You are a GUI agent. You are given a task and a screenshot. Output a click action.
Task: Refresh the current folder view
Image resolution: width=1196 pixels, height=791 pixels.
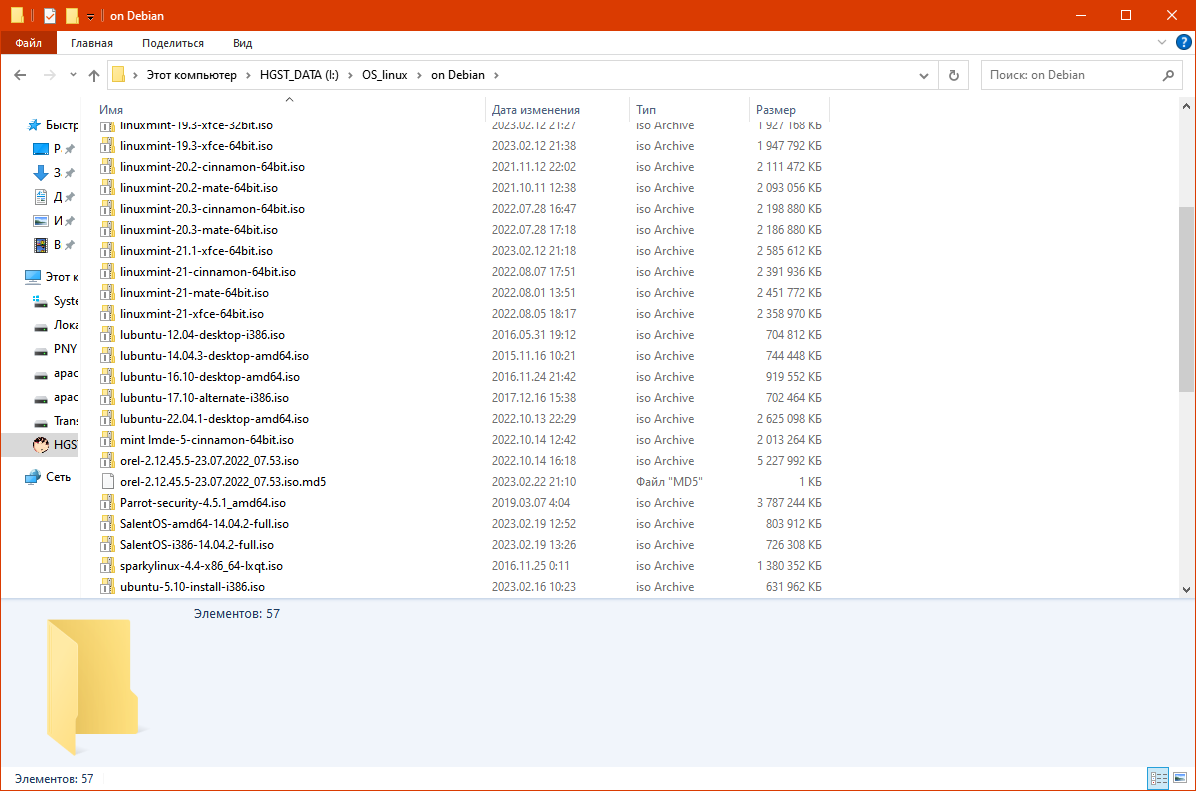[x=953, y=75]
